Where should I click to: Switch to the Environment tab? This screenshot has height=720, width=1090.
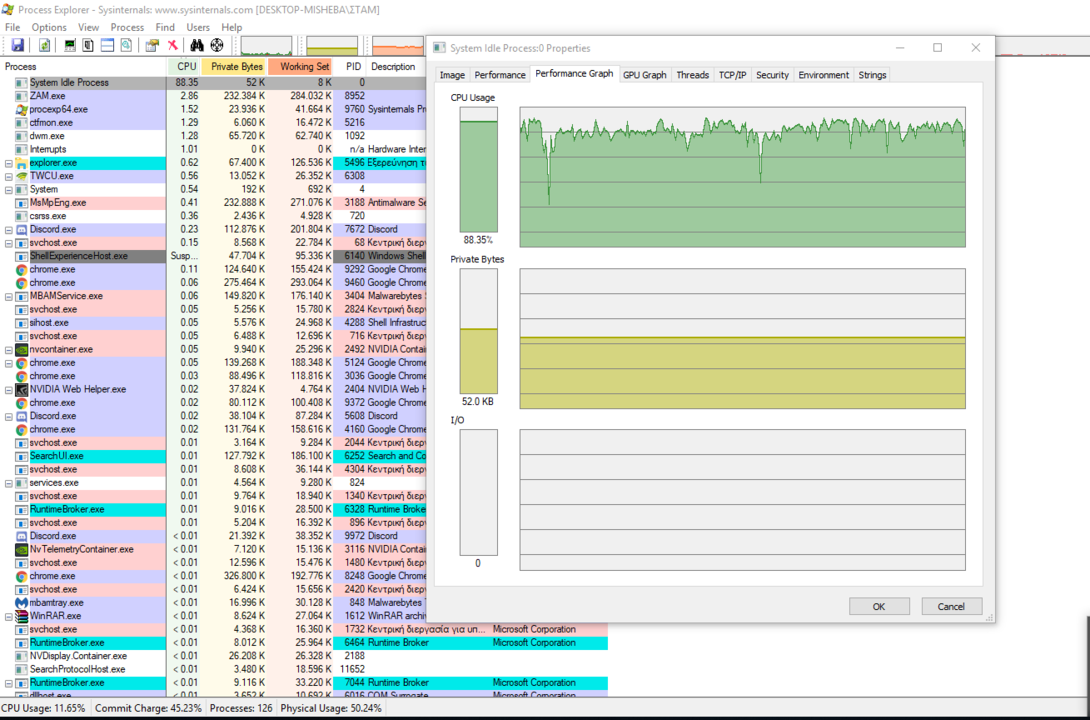[x=824, y=75]
